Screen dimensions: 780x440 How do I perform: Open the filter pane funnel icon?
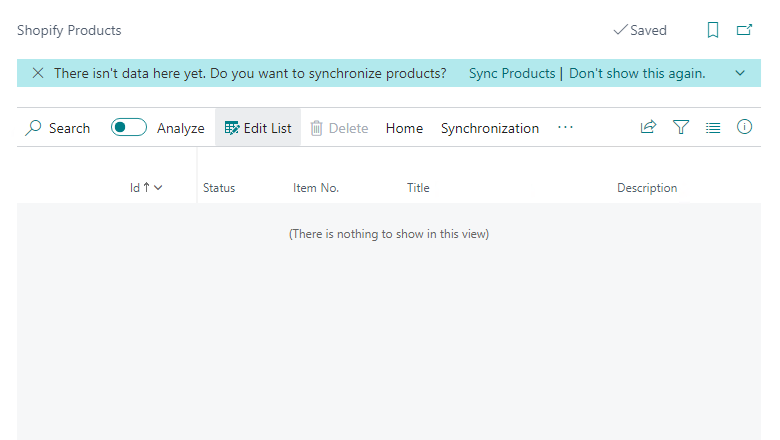point(681,127)
